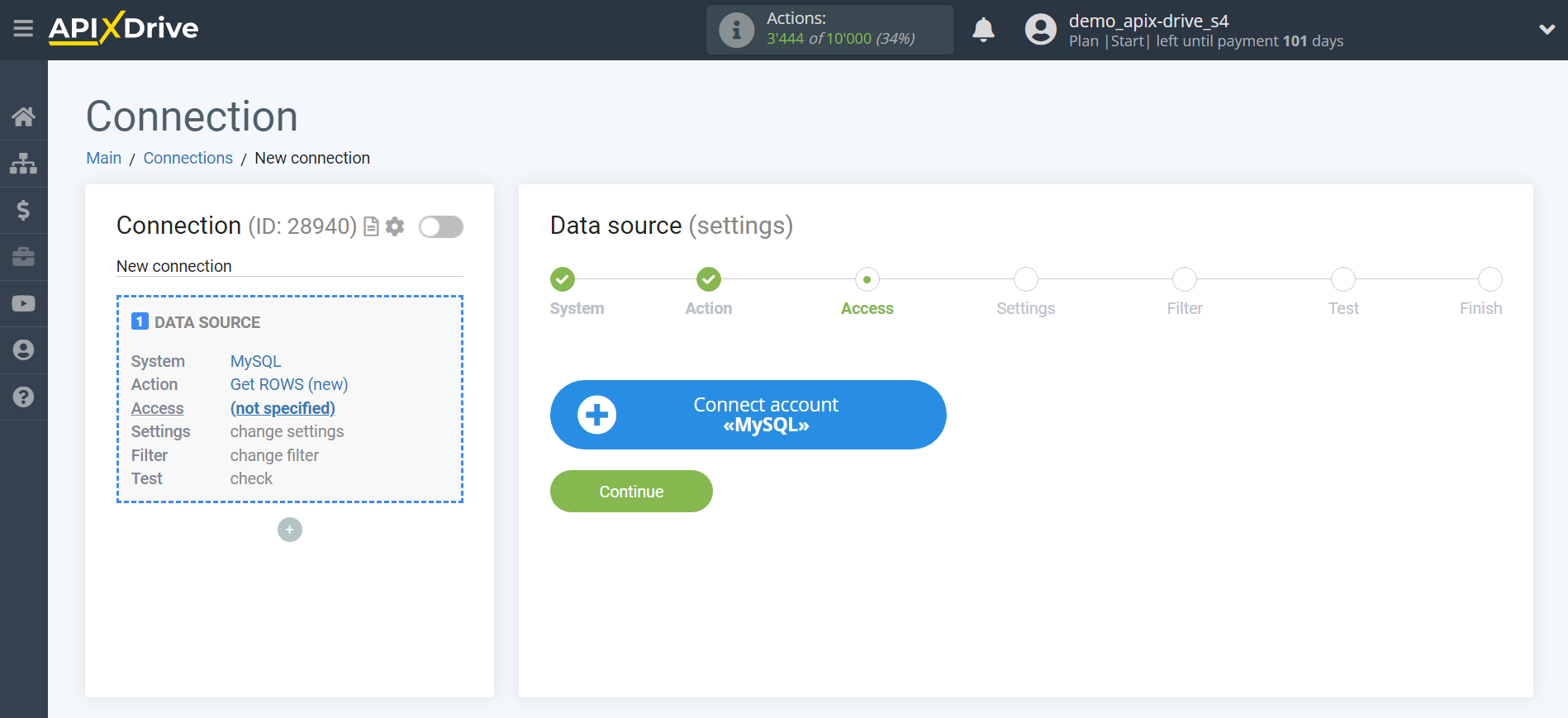Open the billing dollar sidebar icon

(23, 210)
